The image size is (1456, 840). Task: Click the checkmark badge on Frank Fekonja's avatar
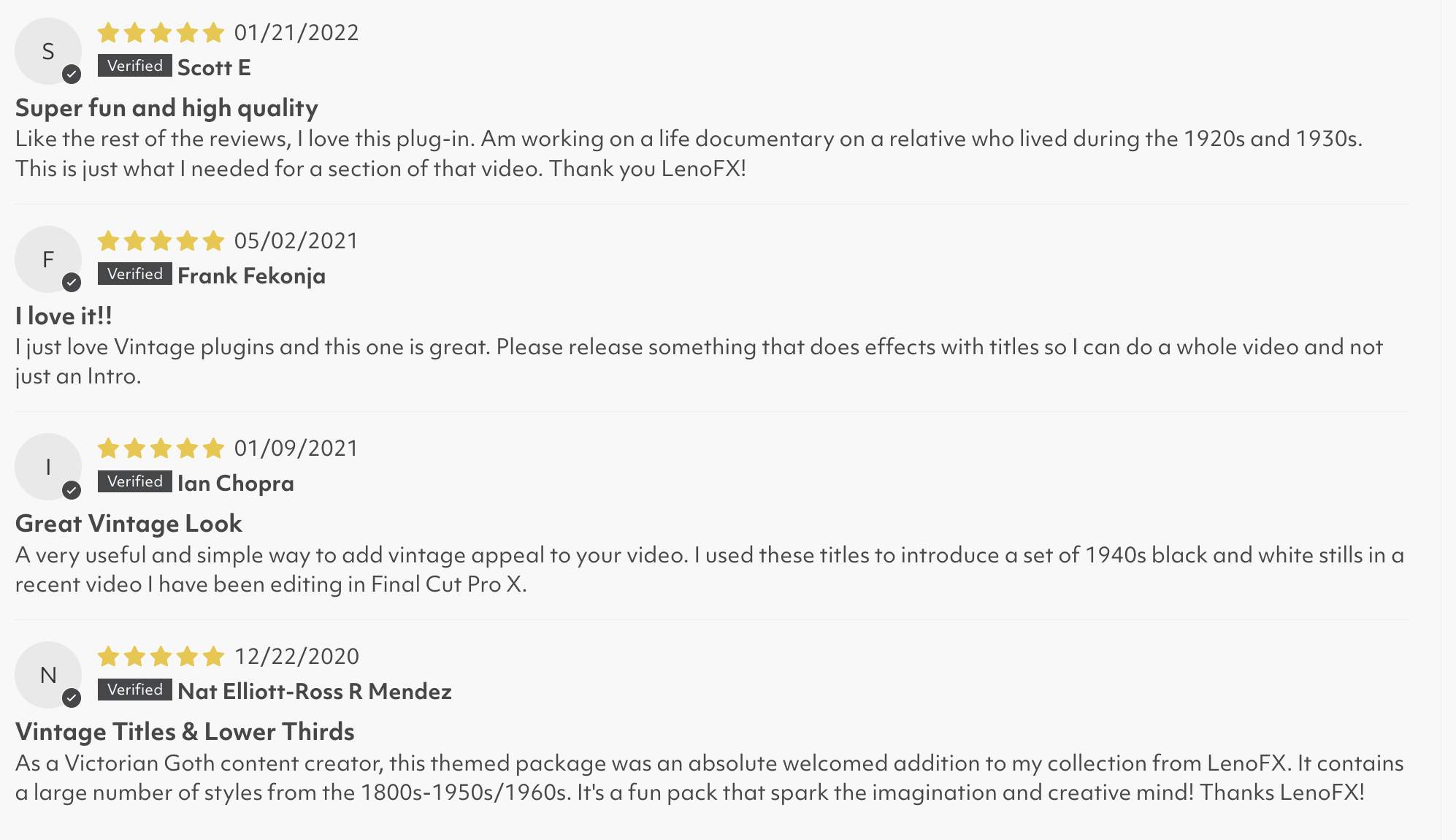(72, 282)
